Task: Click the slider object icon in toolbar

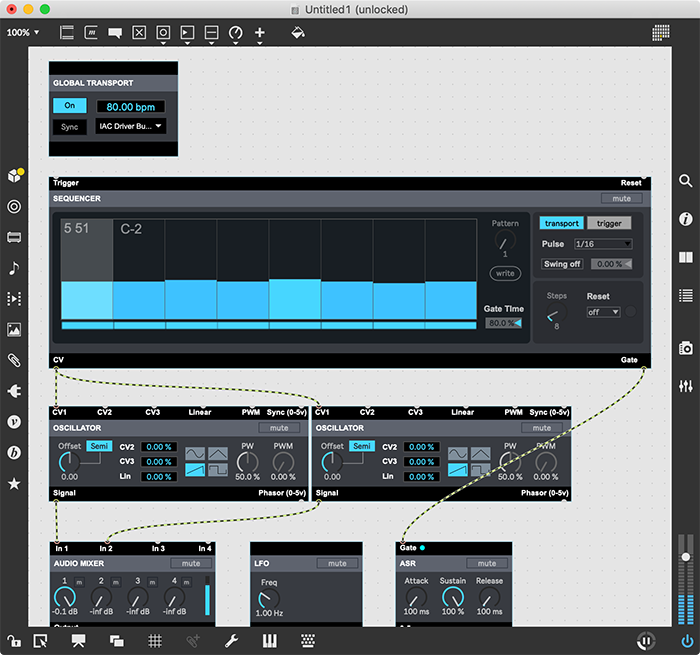Action: 211,33
